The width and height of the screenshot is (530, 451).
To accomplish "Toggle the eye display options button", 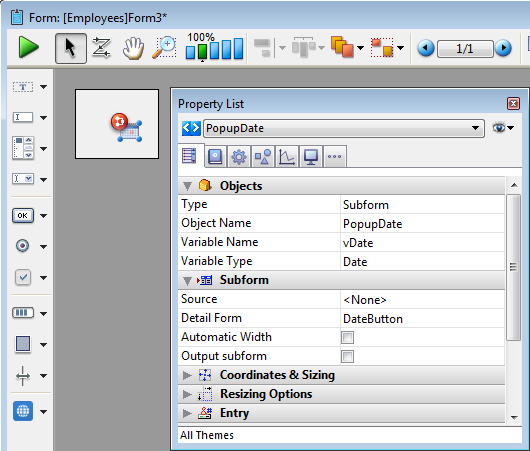I will coord(503,128).
